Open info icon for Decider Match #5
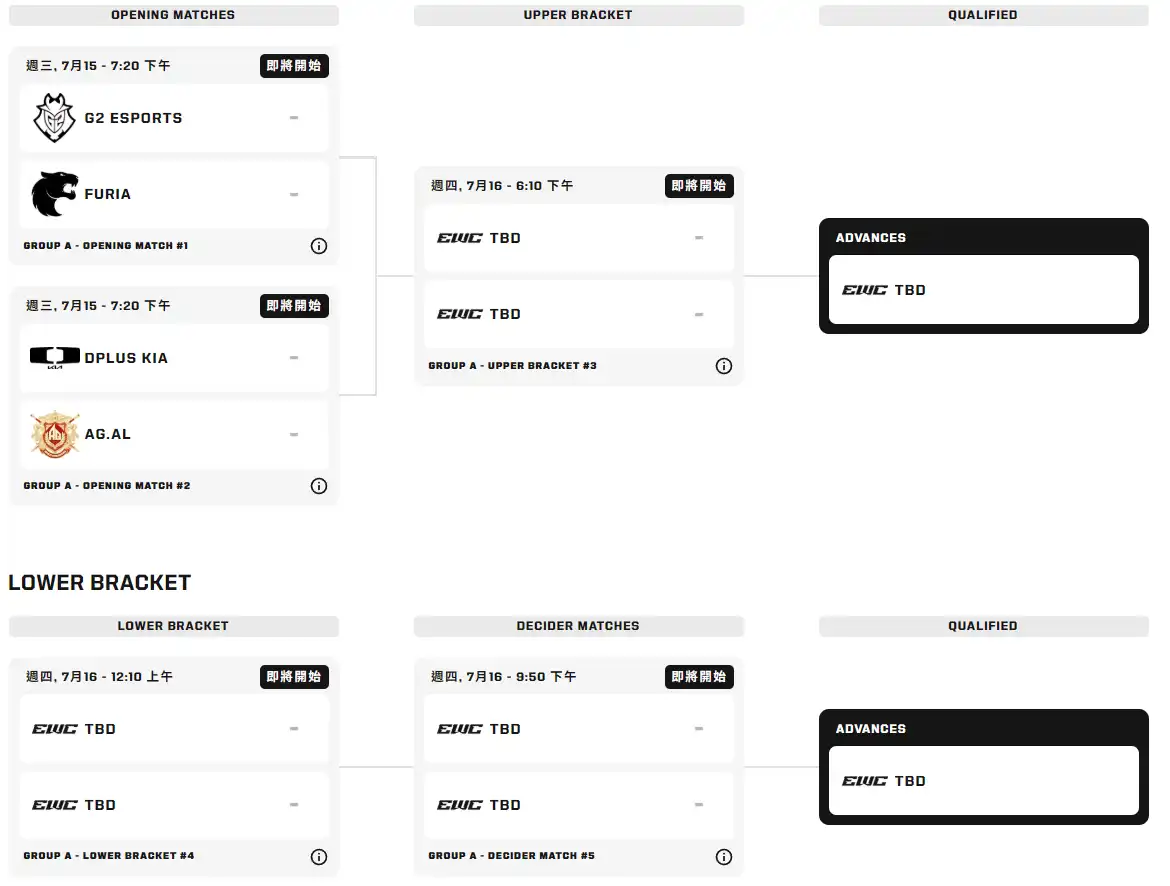This screenshot has width=1170, height=886. 724,857
